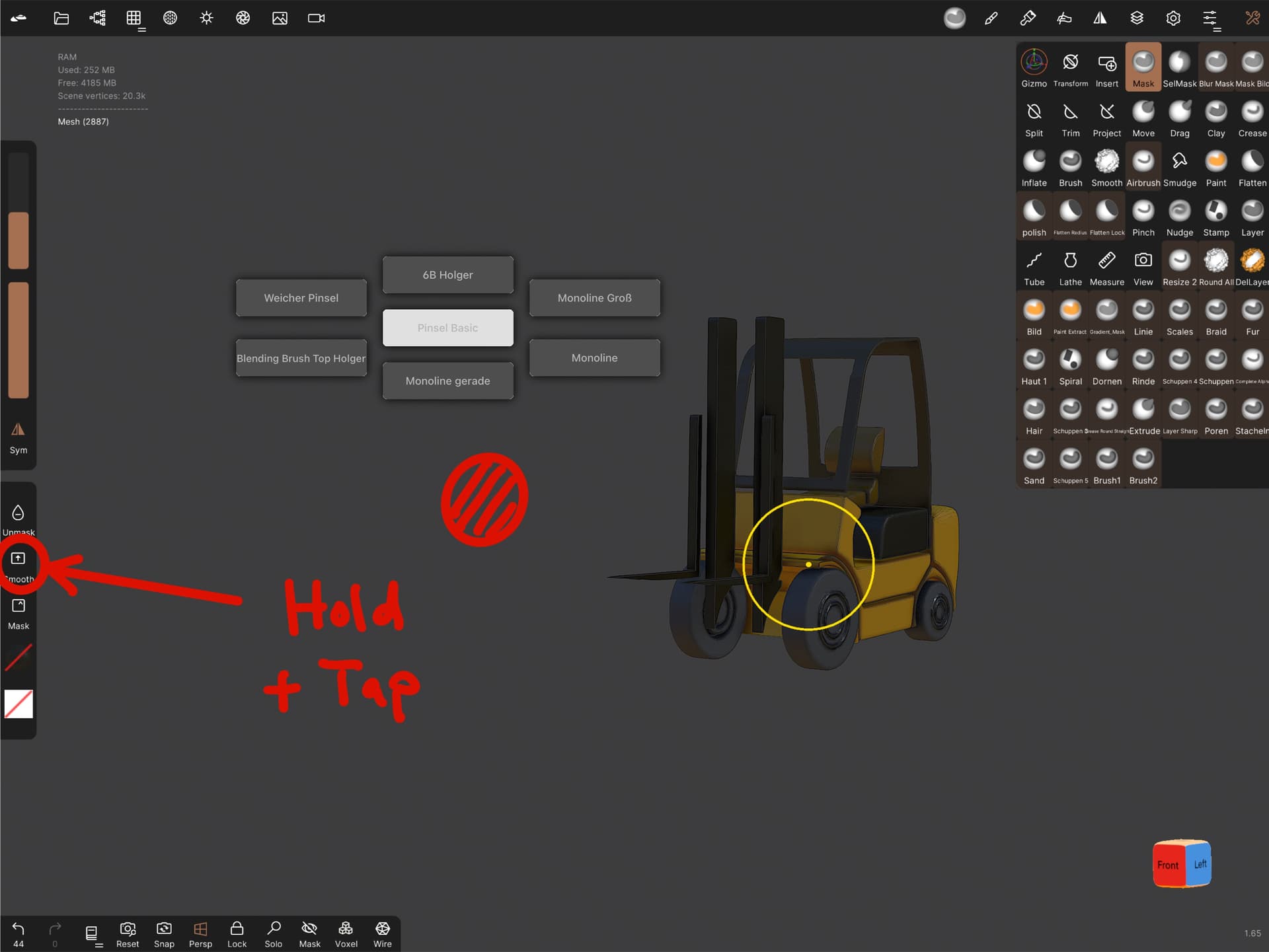Toggle Sym symmetry in left sidebar
The width and height of the screenshot is (1269, 952).
coord(19,438)
